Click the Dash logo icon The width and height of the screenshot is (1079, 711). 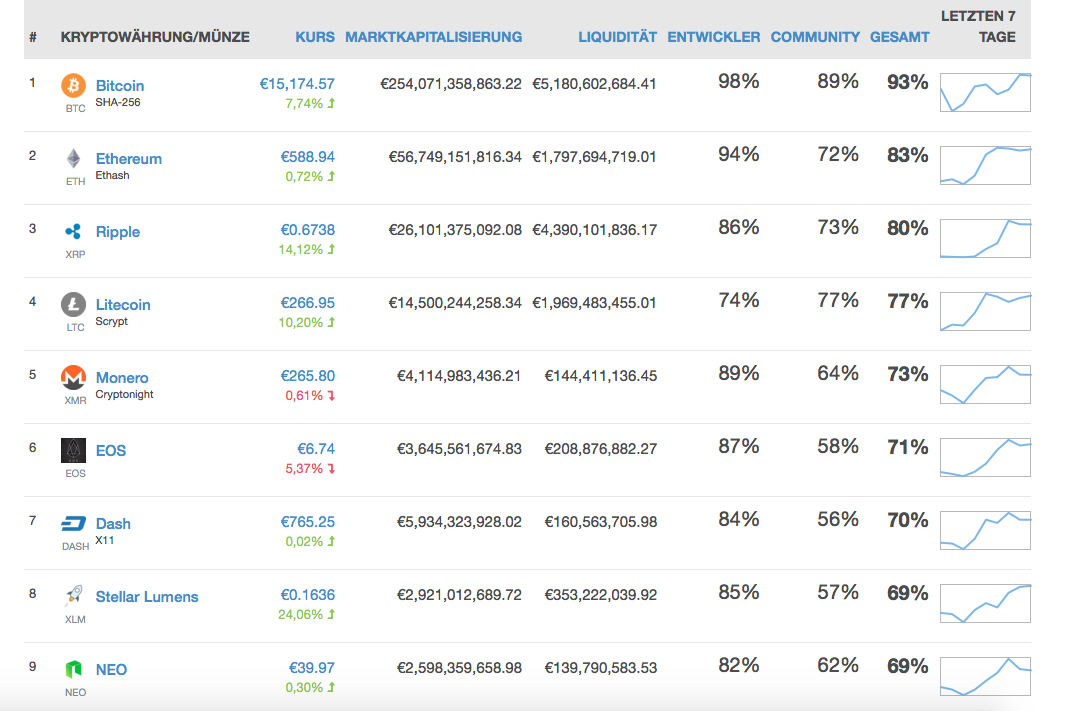(74, 524)
